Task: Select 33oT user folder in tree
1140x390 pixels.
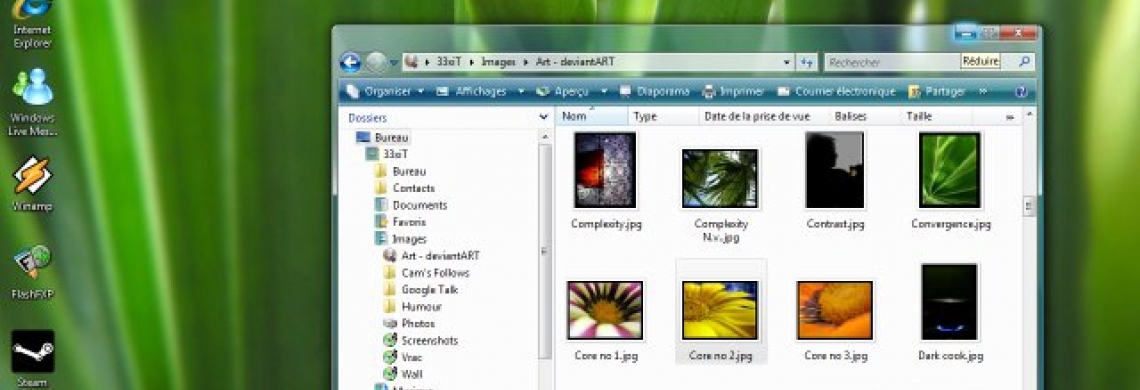Action: pos(387,154)
